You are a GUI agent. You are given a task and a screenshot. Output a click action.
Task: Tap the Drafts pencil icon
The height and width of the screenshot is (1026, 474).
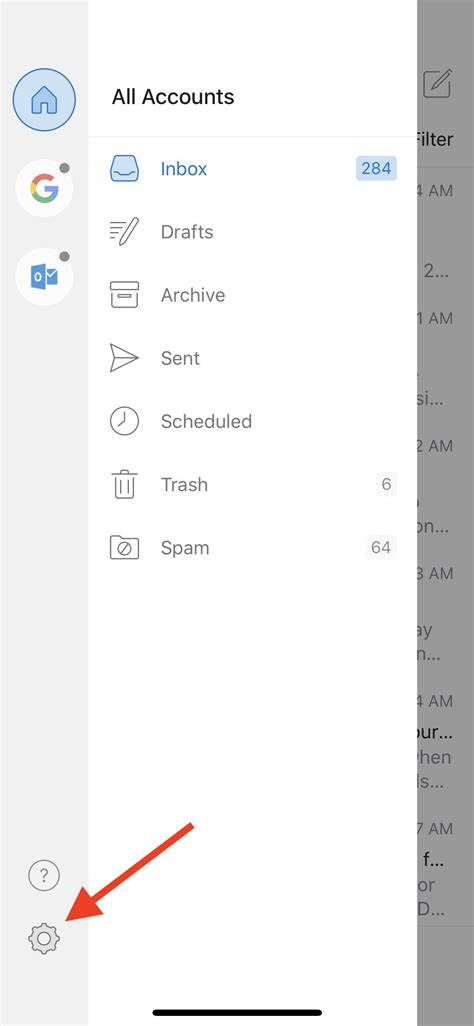(x=124, y=232)
